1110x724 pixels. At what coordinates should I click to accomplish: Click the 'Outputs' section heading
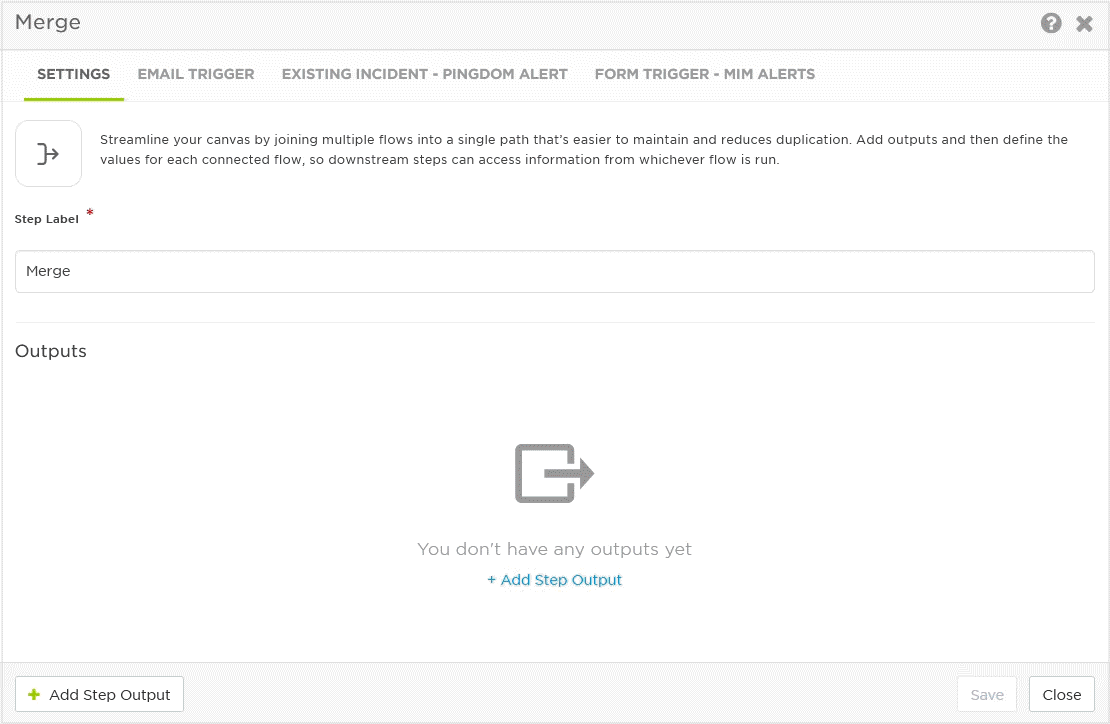pyautogui.click(x=51, y=351)
